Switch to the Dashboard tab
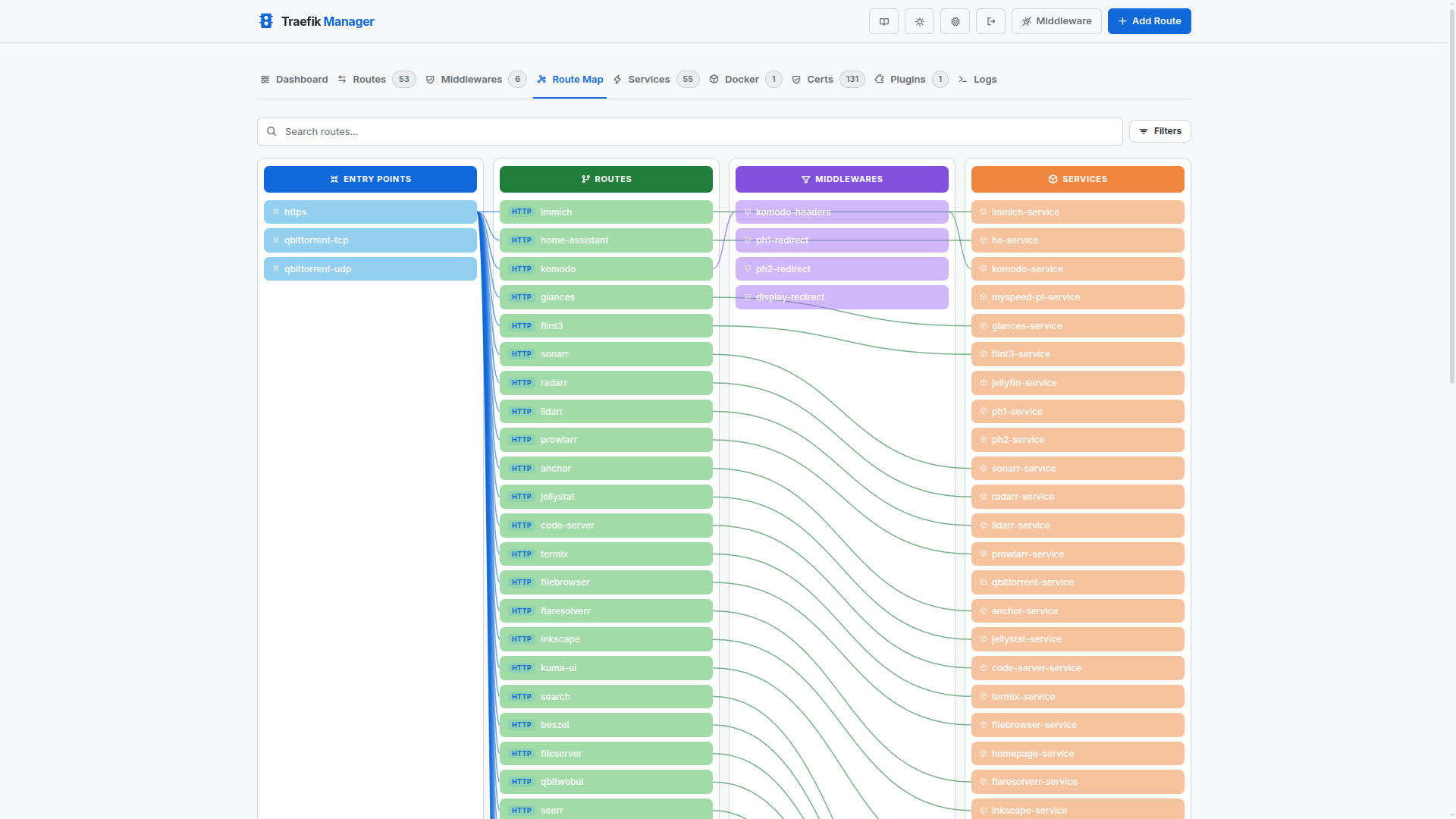The height and width of the screenshot is (819, 1456). 294,80
